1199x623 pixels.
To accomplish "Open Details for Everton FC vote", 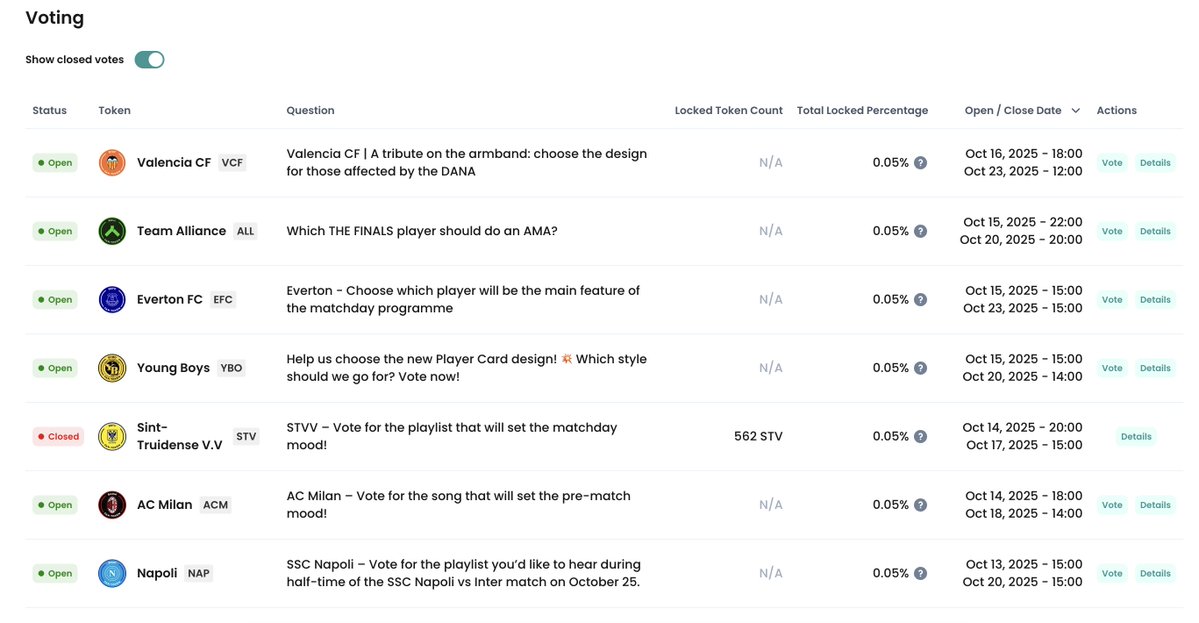I will coord(1155,300).
